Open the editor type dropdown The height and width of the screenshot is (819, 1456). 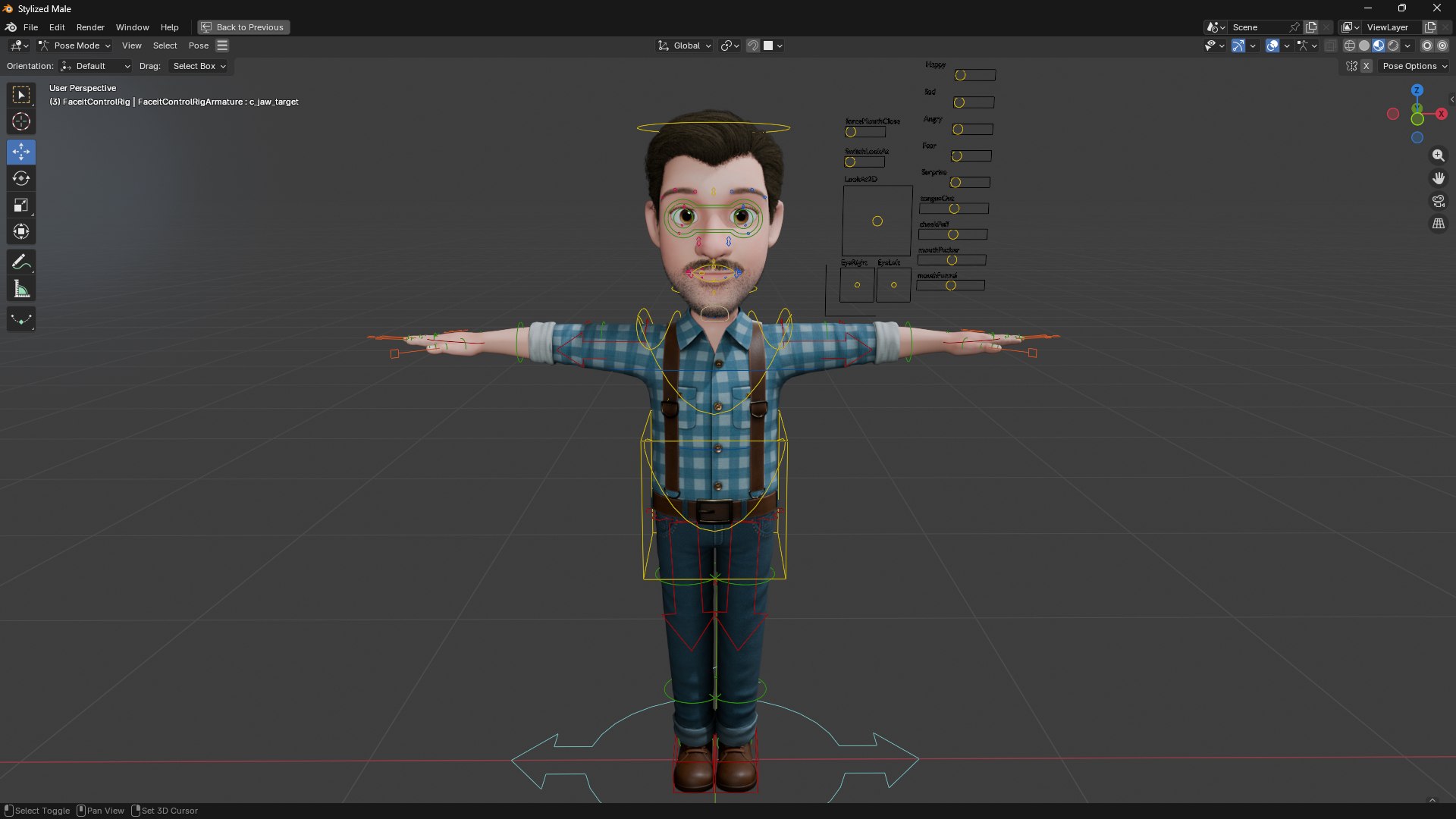coord(19,45)
